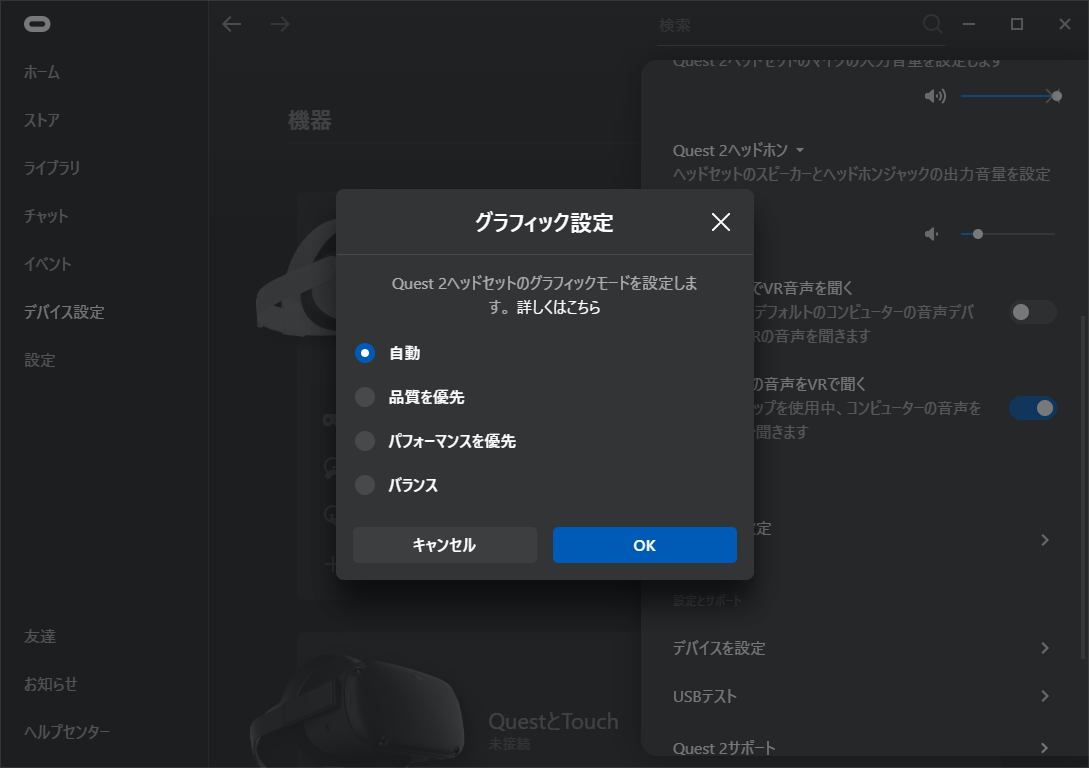Open the USBテスト chevron
Viewport: 1089px width, 768px height.
click(x=1045, y=696)
